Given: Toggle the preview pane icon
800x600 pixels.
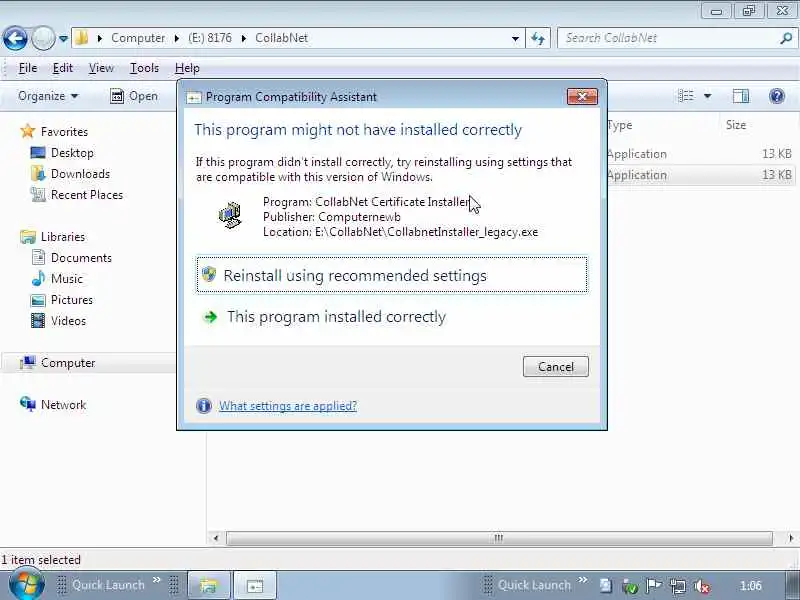Looking at the screenshot, I should tap(741, 96).
